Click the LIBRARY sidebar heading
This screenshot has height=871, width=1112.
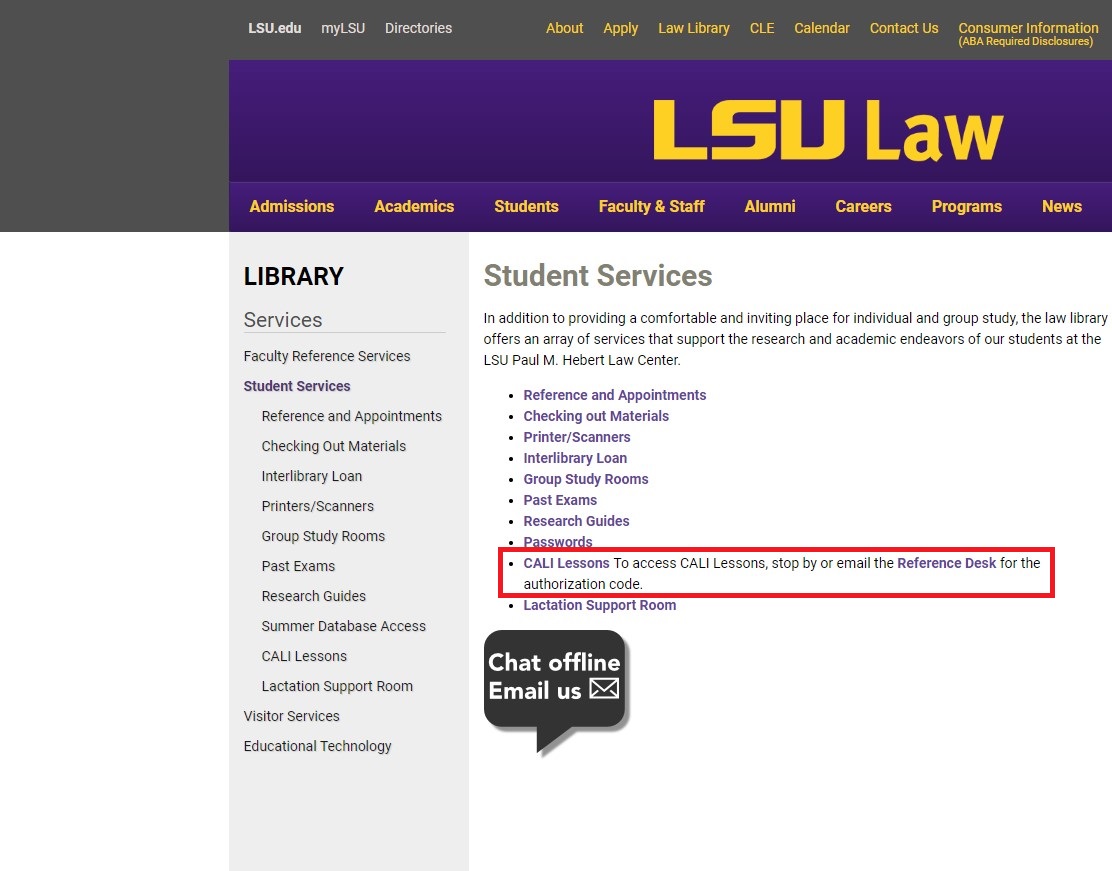pyautogui.click(x=294, y=276)
